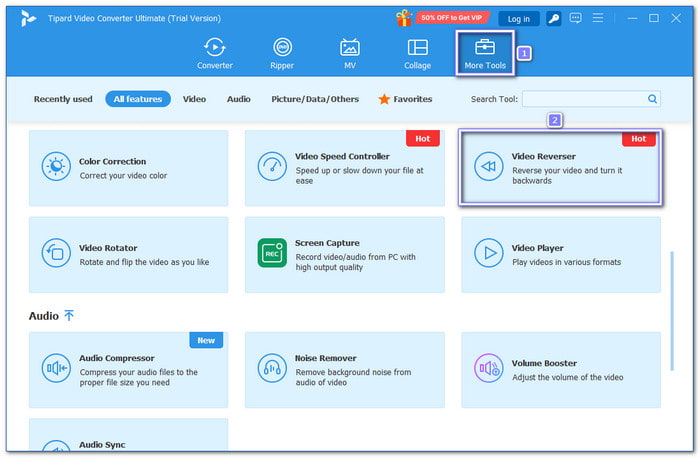This screenshot has height=458, width=700.
Task: Click the Audio section heading
Action: point(44,316)
